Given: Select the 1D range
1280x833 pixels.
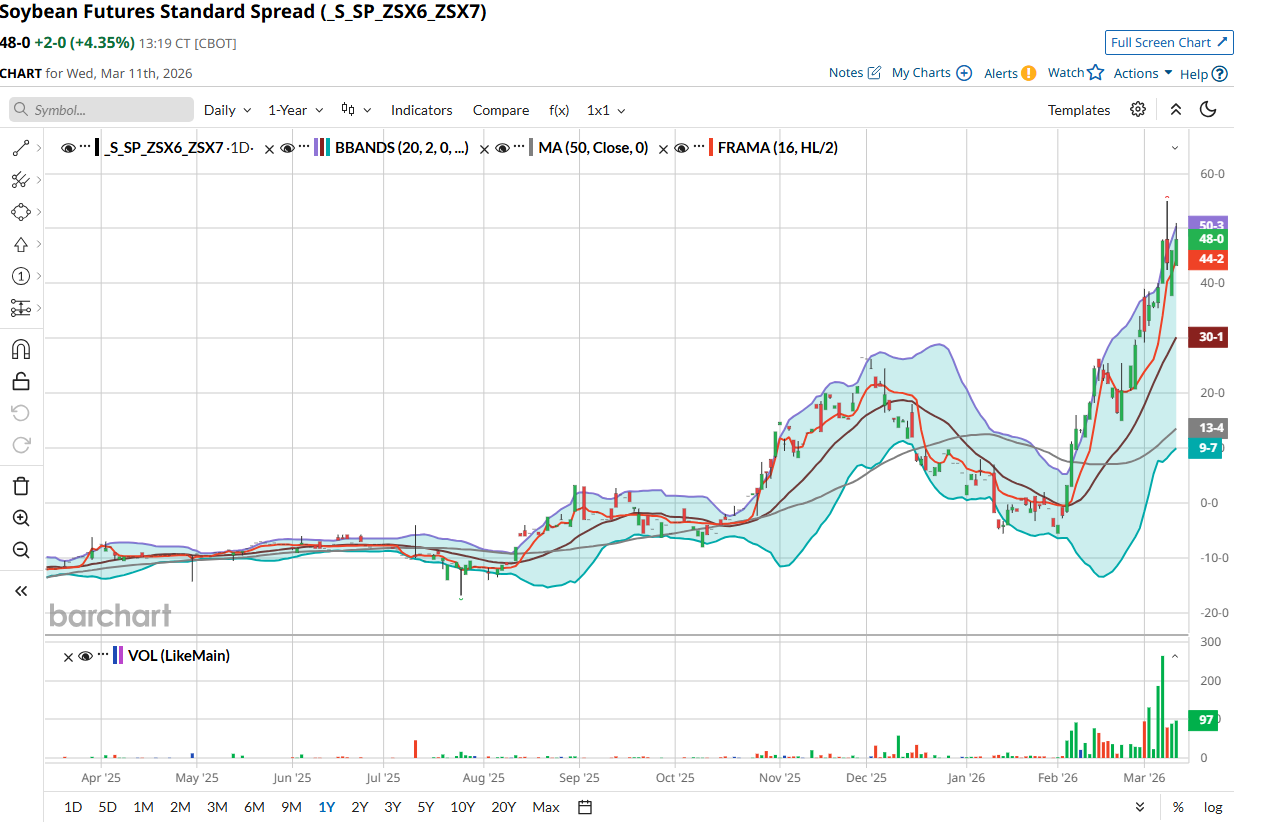Looking at the screenshot, I should [x=73, y=807].
